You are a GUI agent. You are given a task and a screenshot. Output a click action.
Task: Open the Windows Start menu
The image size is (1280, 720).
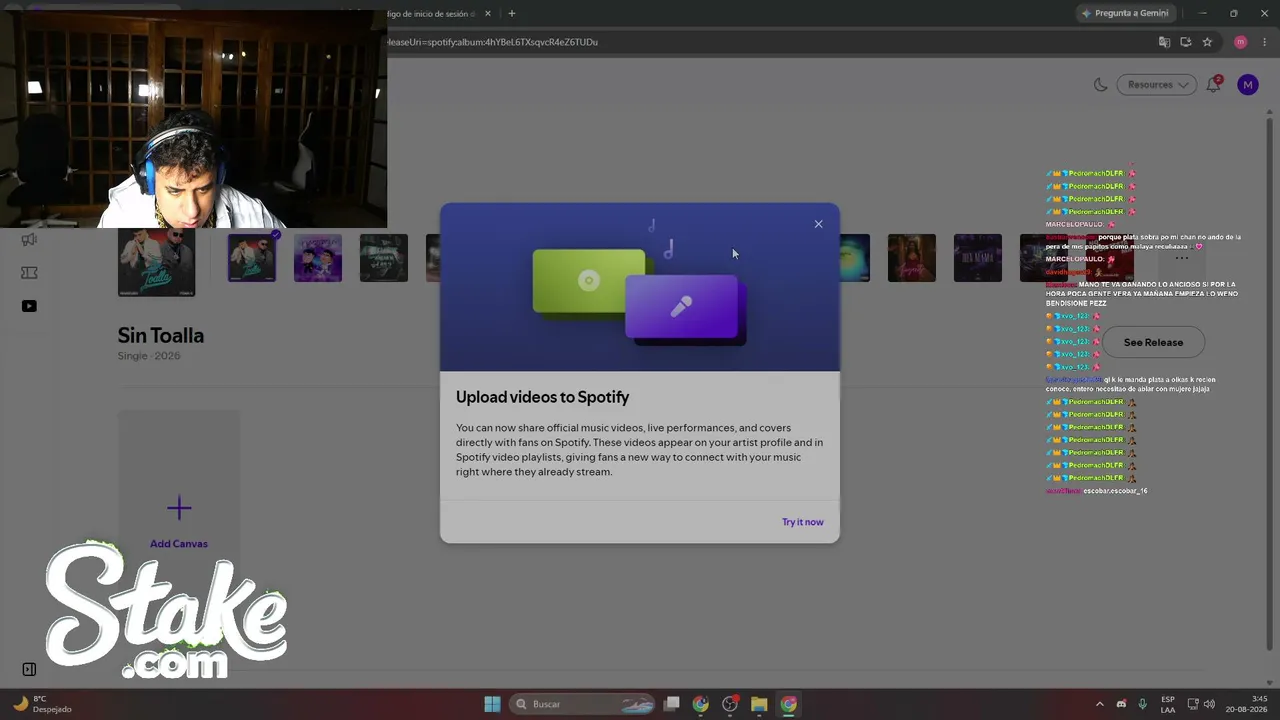492,704
